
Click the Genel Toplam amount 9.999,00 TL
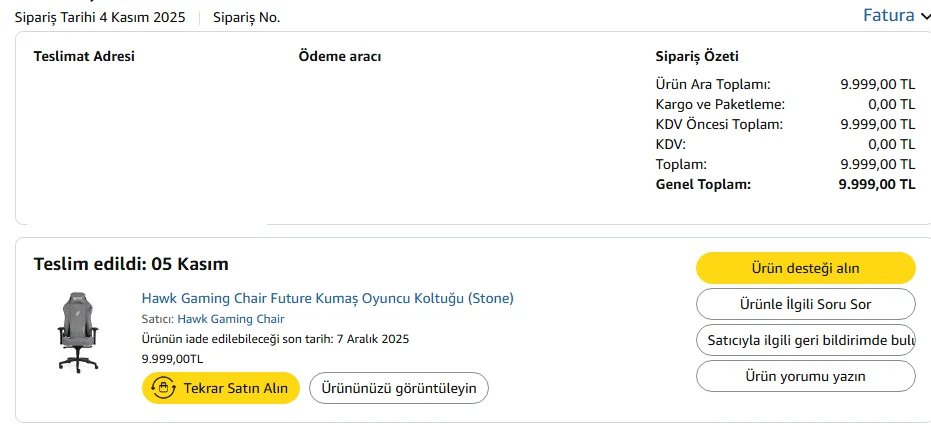coord(876,184)
